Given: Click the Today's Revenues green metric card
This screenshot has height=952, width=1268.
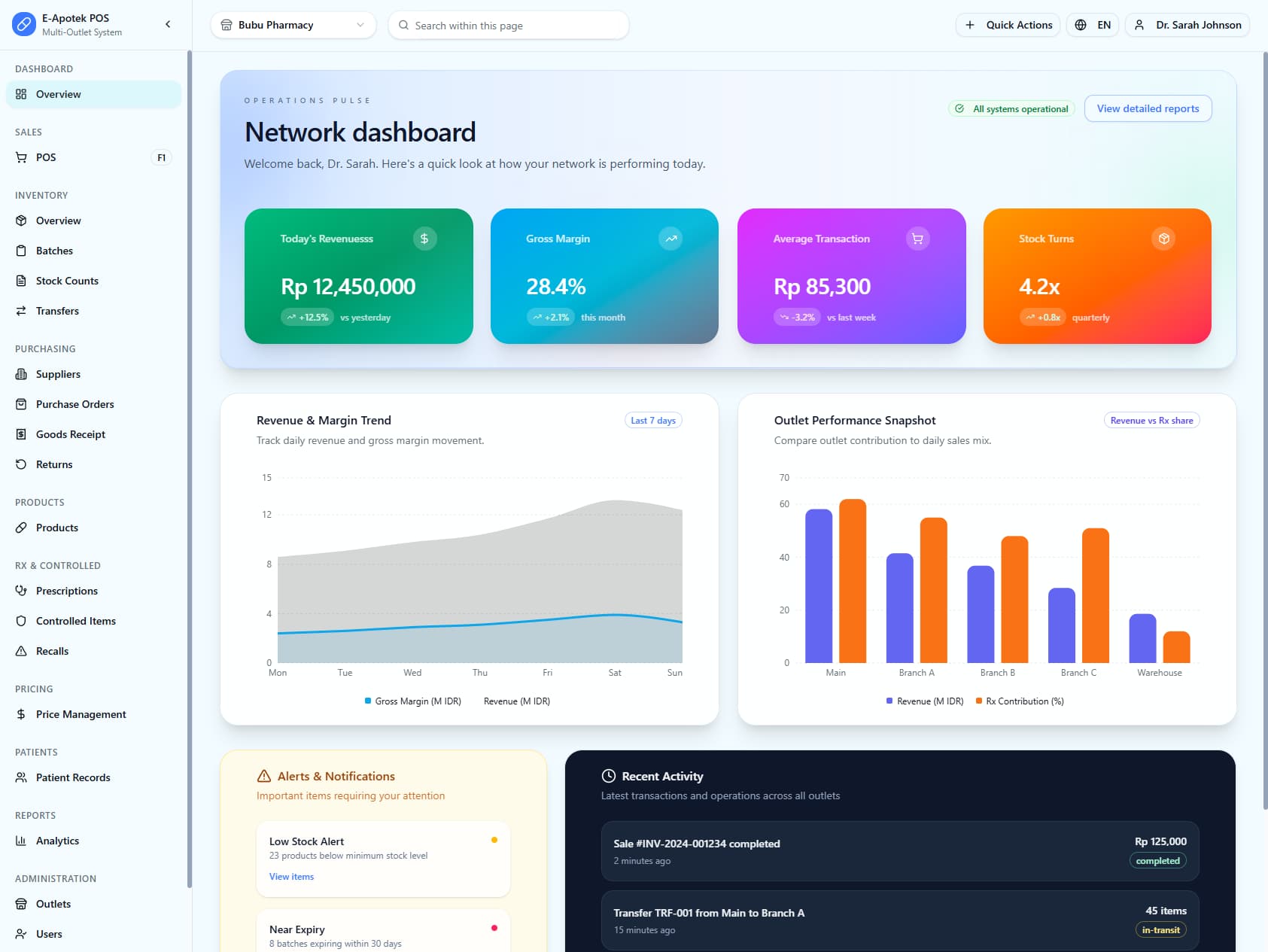Looking at the screenshot, I should coord(358,276).
